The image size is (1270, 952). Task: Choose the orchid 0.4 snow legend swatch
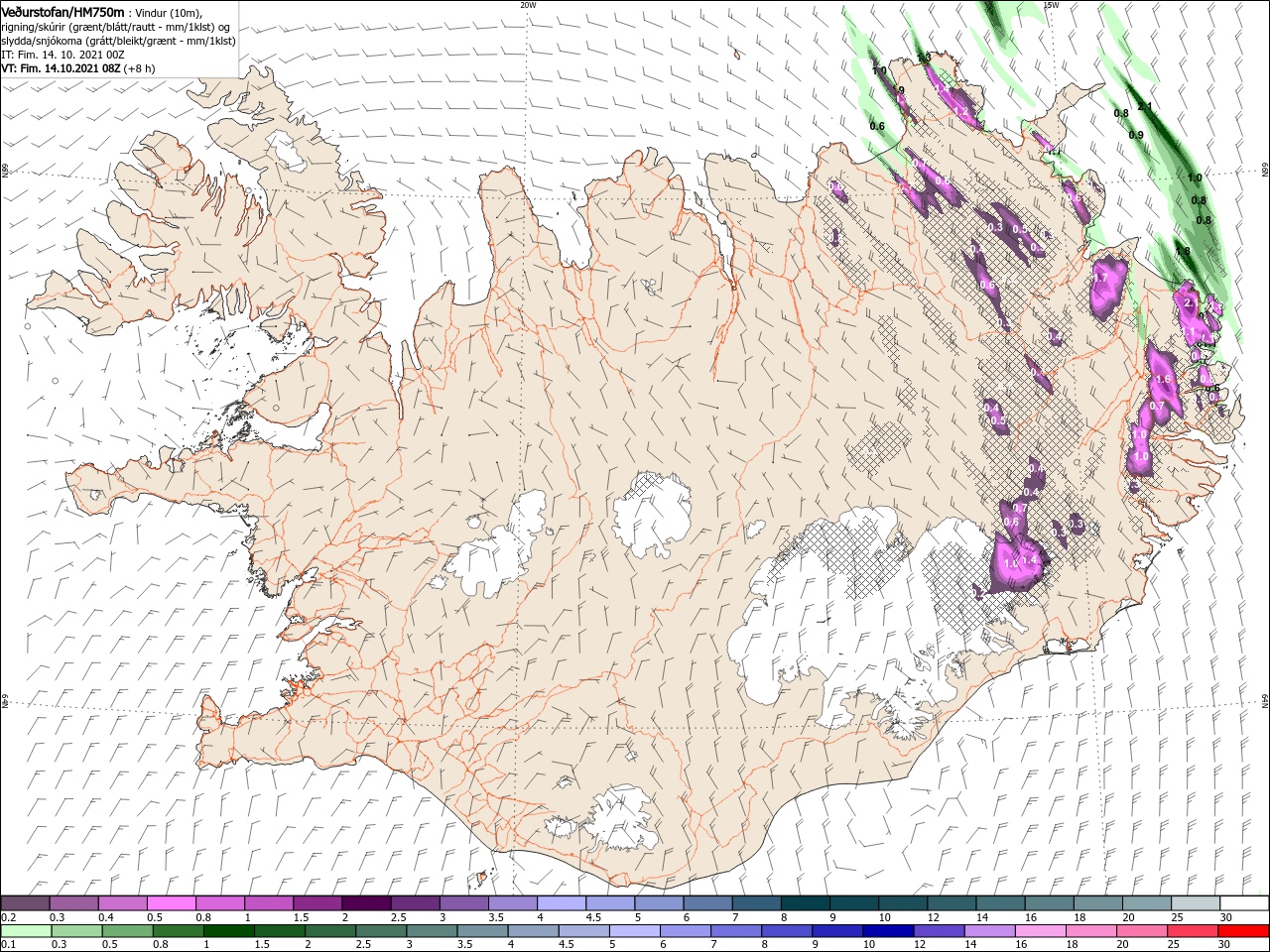pyautogui.click(x=122, y=903)
